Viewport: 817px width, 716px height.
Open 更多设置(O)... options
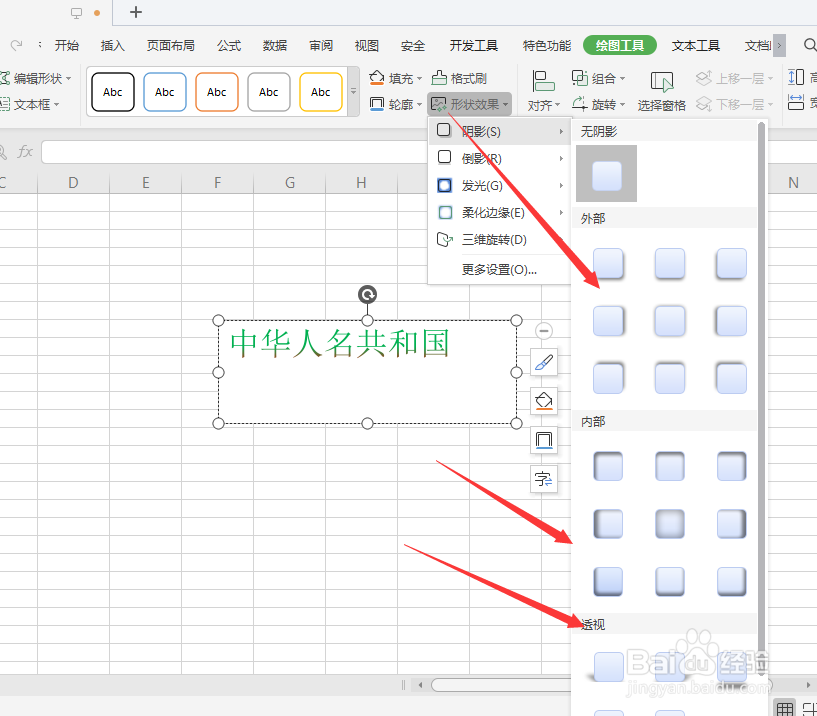(499, 270)
